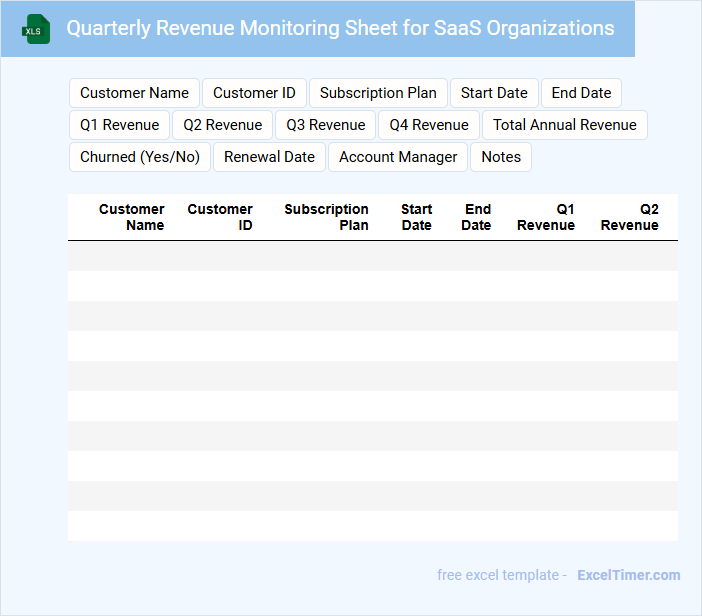Choose the Start Date tag
This screenshot has height=616, width=702.
(x=494, y=93)
